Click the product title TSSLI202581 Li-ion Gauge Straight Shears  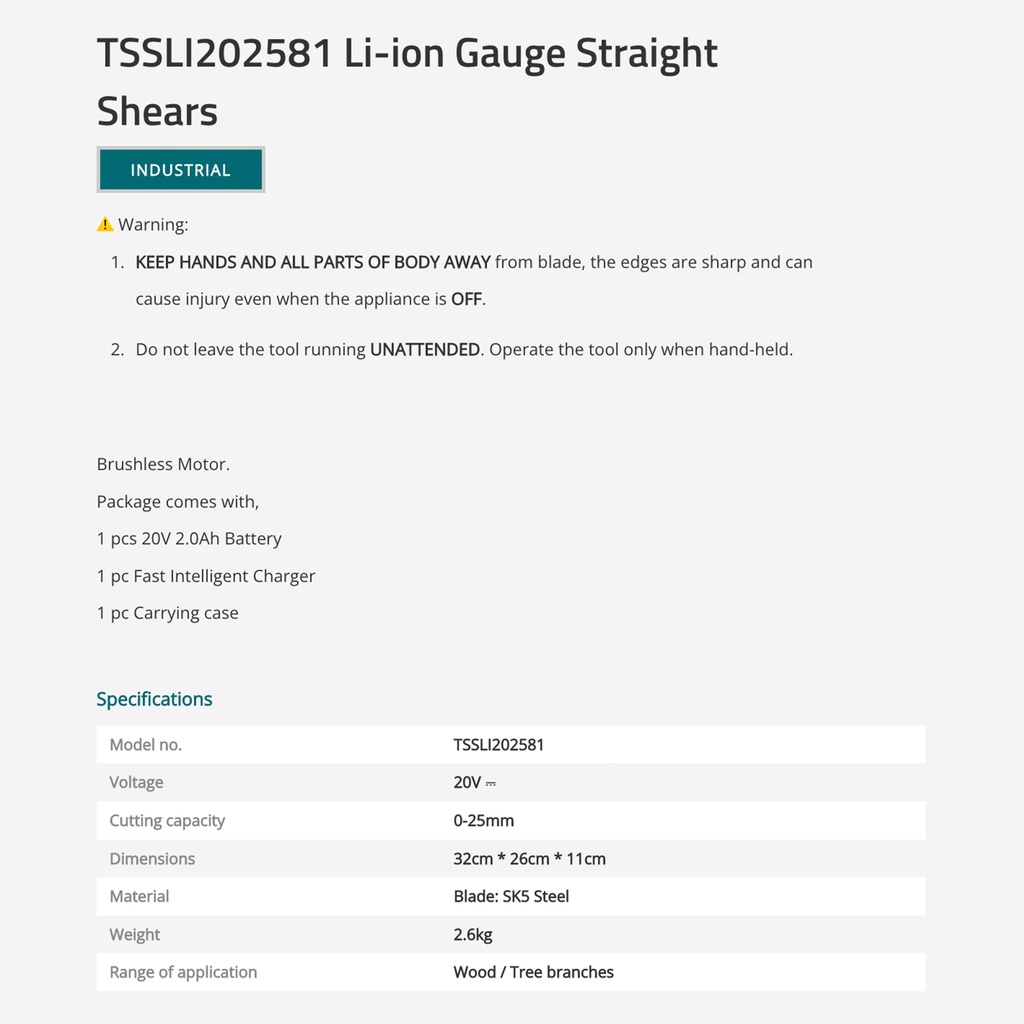coord(407,81)
